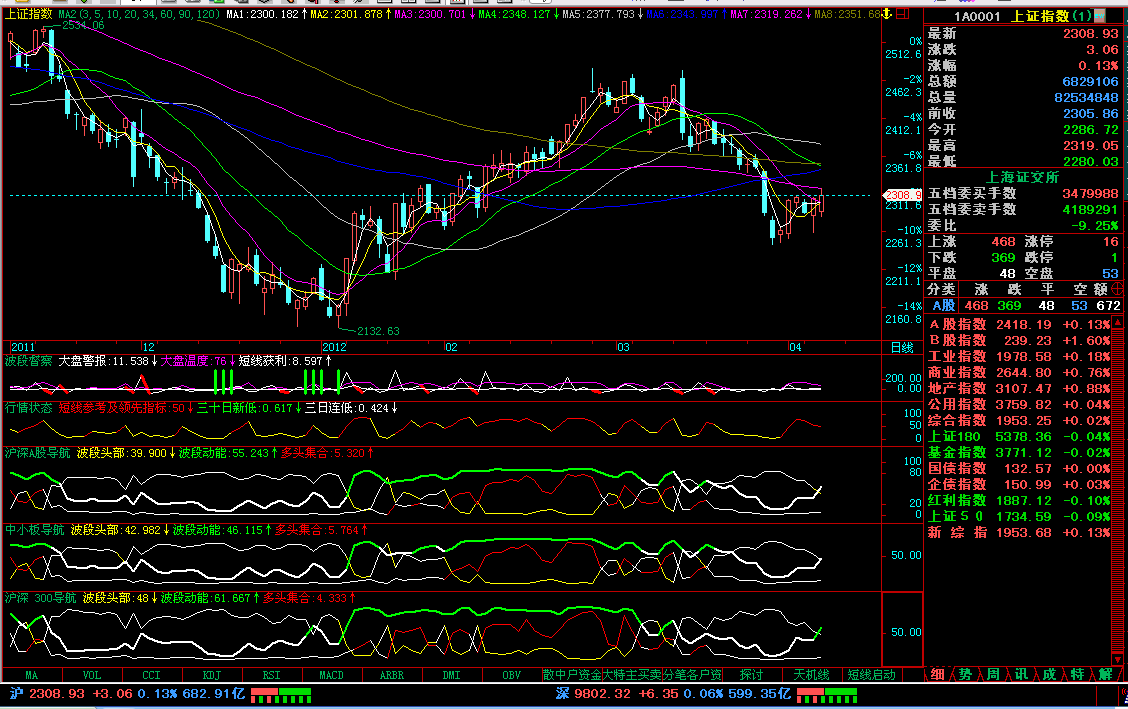Click the 1A0001 stock code

coord(977,17)
